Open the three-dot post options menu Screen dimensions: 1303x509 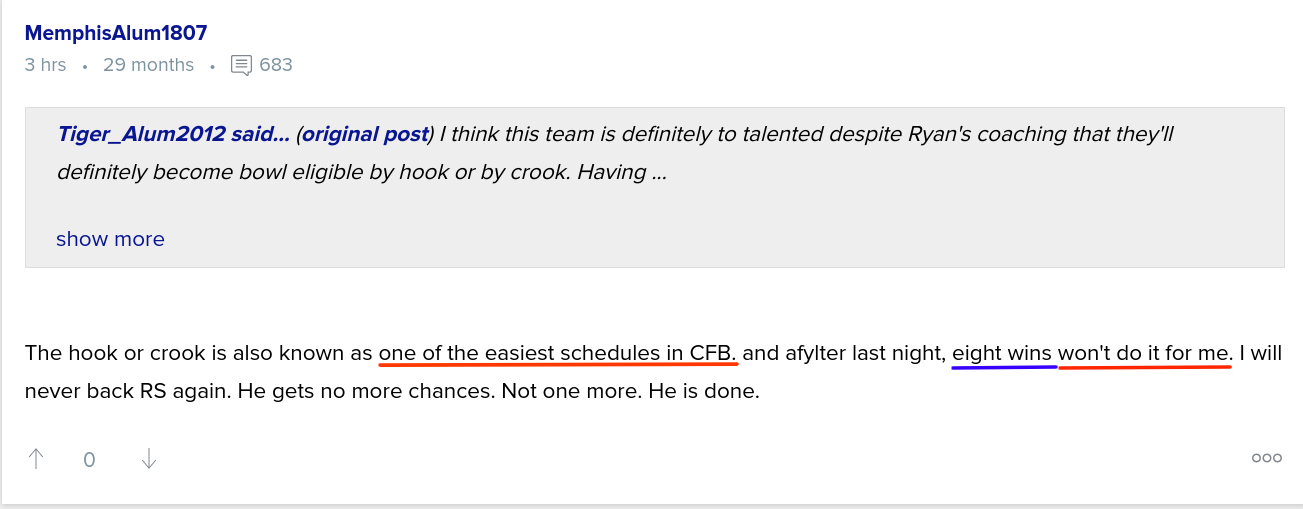1266,458
